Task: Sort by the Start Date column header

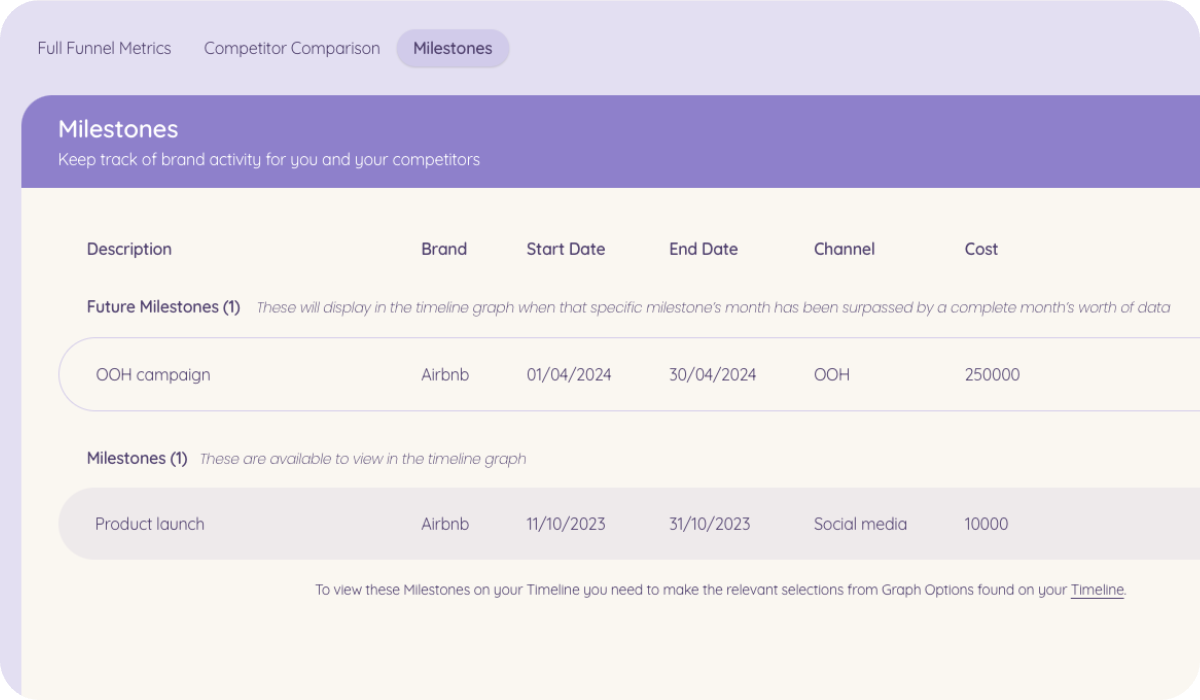Action: pyautogui.click(x=566, y=249)
